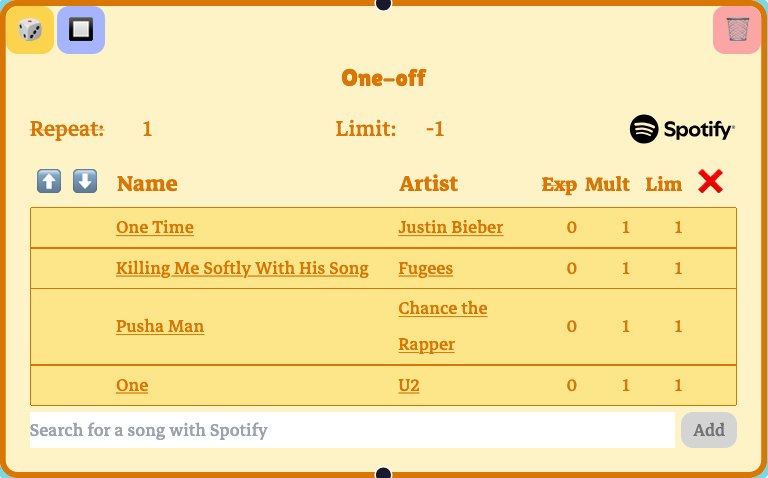The width and height of the screenshot is (768, 478).
Task: Open the Pusha Man song link
Action: (x=160, y=326)
